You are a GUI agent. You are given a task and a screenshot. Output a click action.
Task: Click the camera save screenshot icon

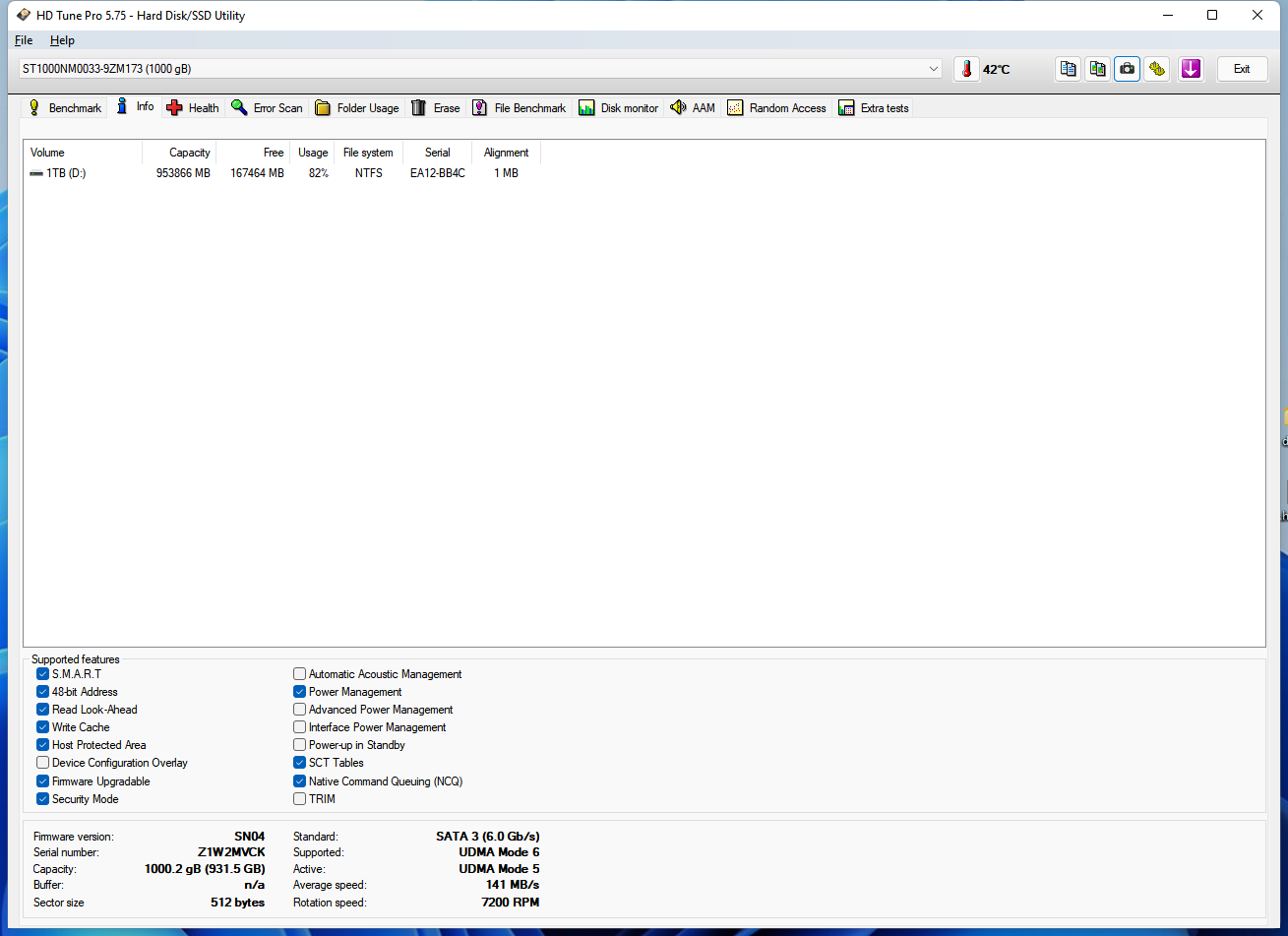pyautogui.click(x=1128, y=69)
